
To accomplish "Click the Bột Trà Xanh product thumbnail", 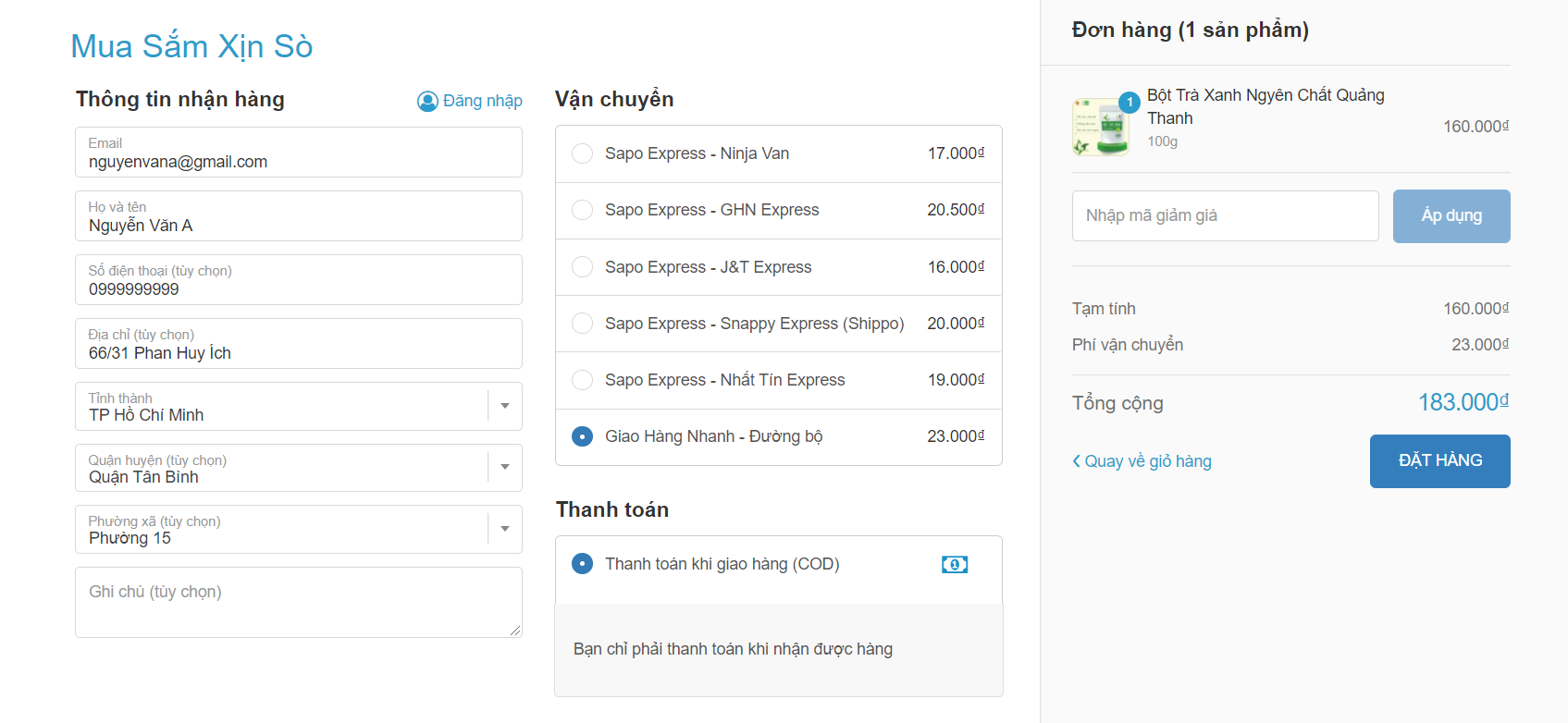I will tap(1101, 127).
